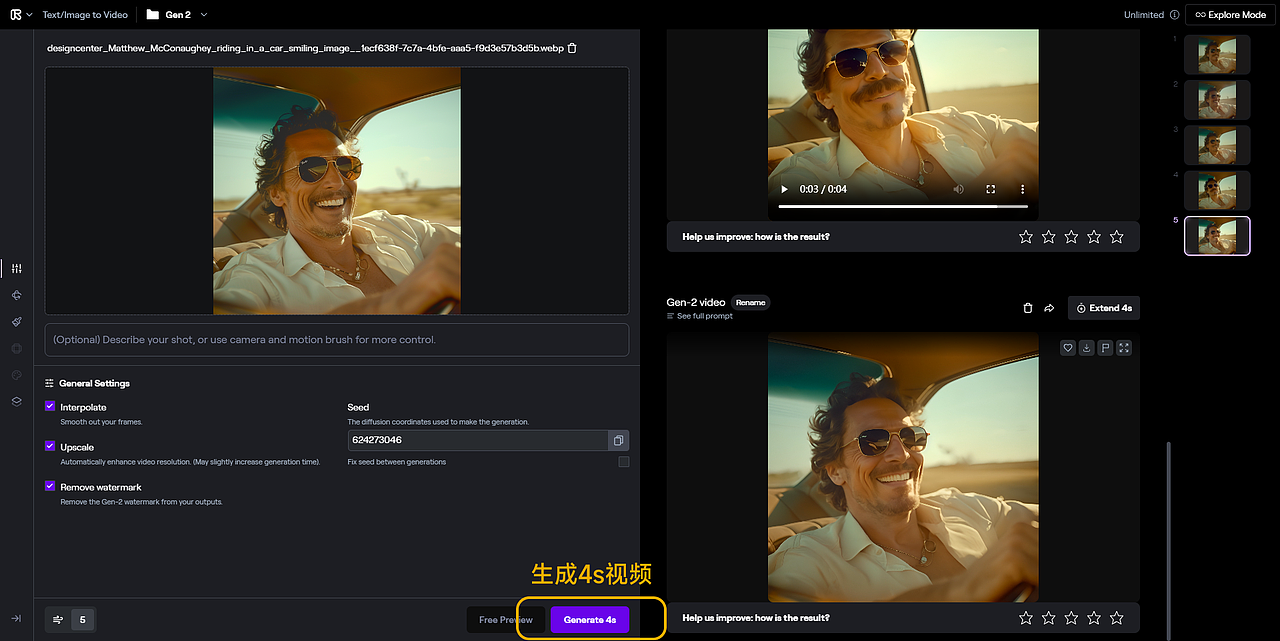Delete the uploaded McConaughey image file
This screenshot has width=1280, height=641.
(570, 47)
